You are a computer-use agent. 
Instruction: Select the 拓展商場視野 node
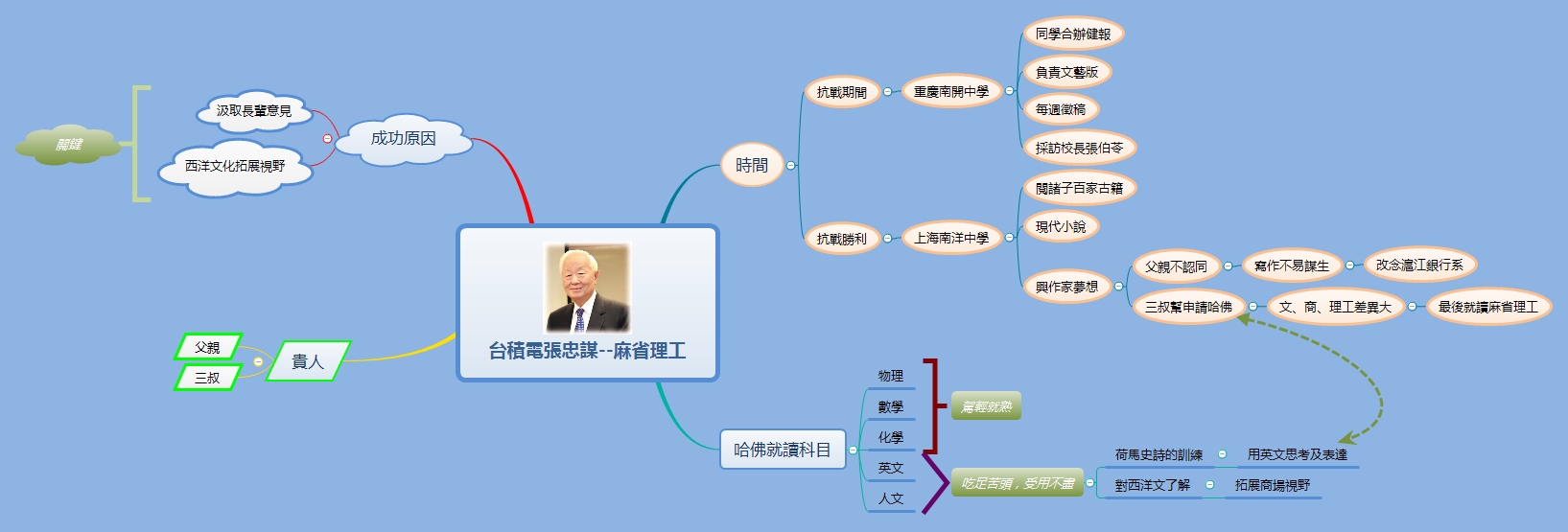(1273, 485)
